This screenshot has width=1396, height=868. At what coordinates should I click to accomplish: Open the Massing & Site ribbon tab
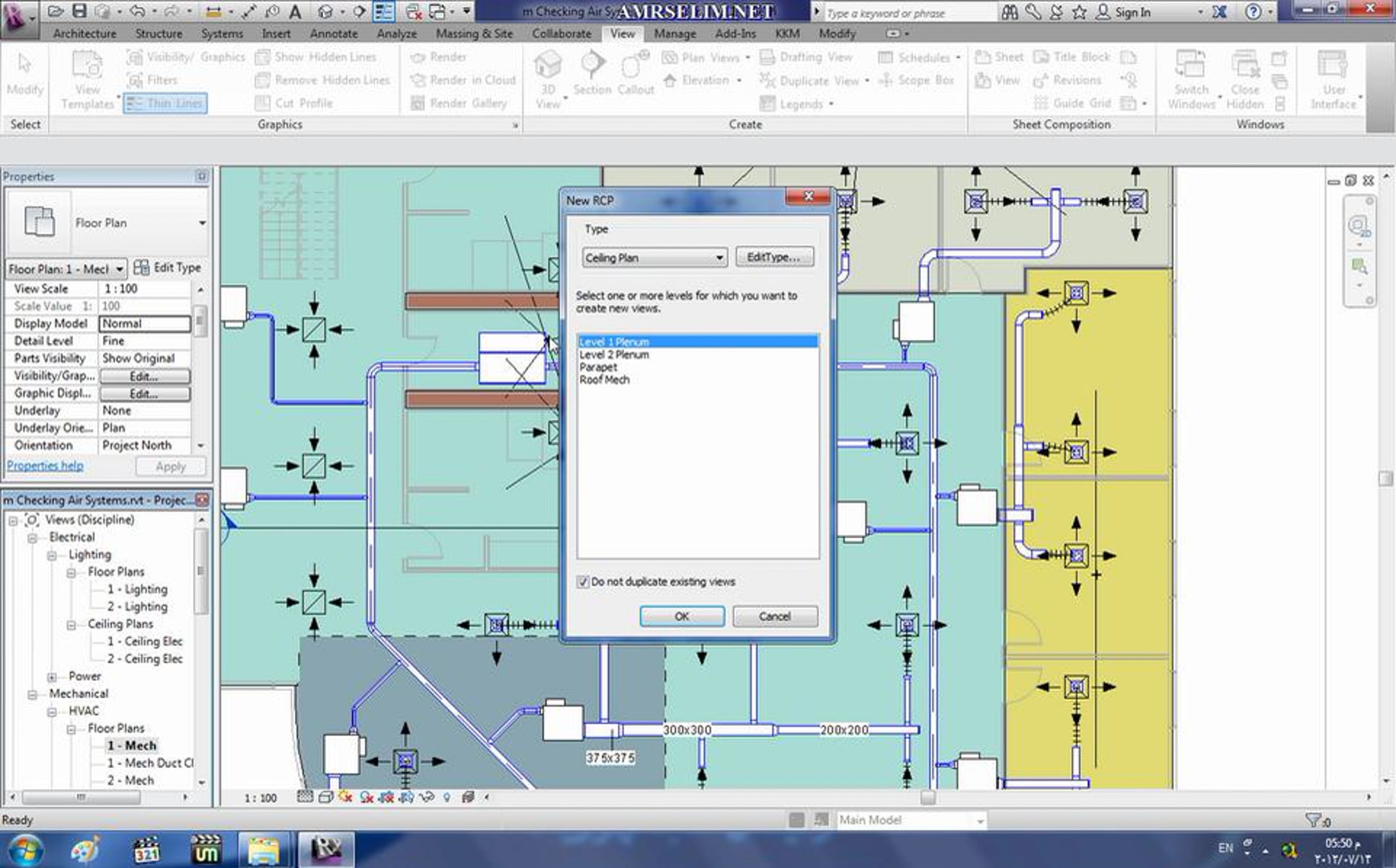pos(474,34)
